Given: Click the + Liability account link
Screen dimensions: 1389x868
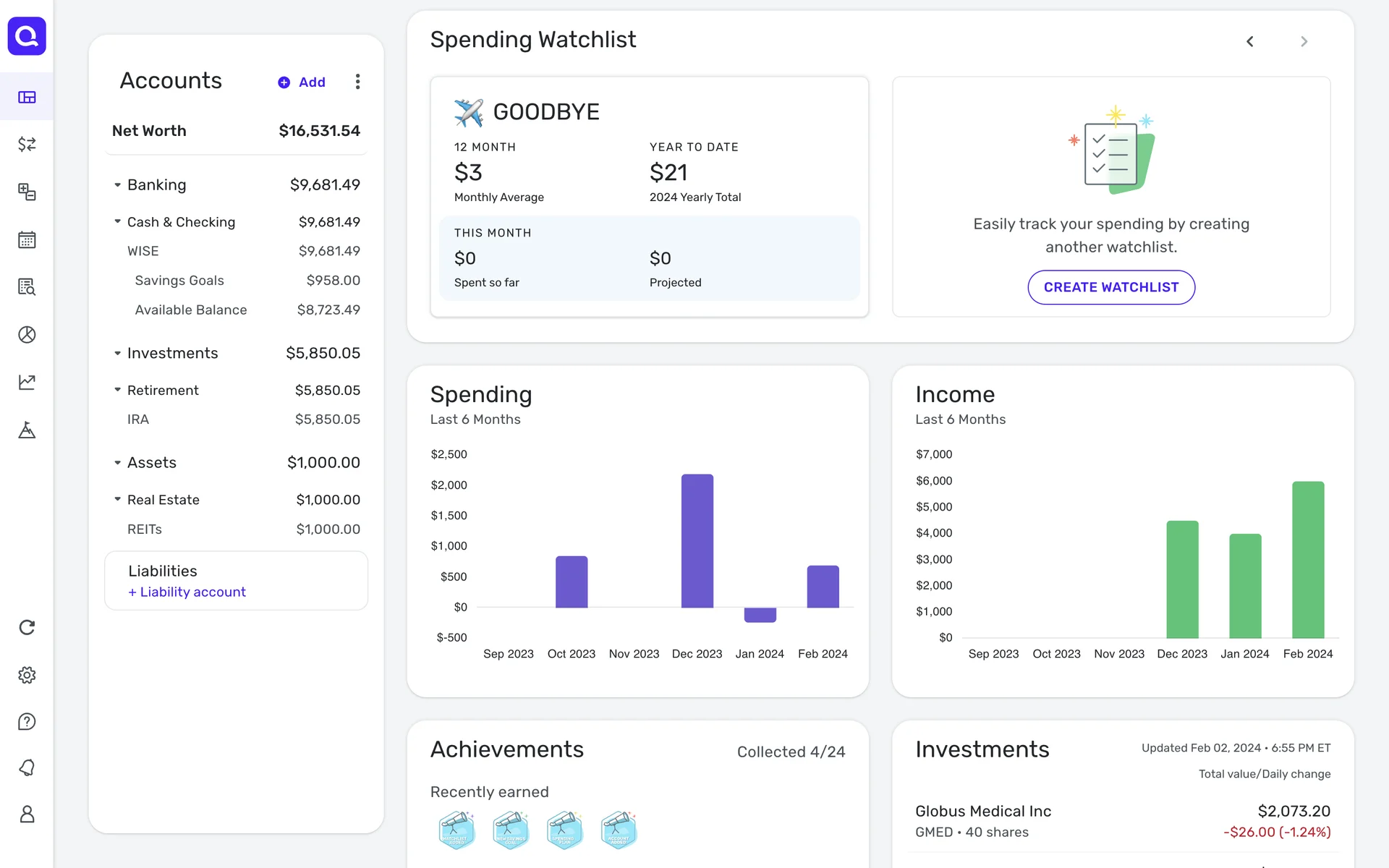Looking at the screenshot, I should [187, 592].
